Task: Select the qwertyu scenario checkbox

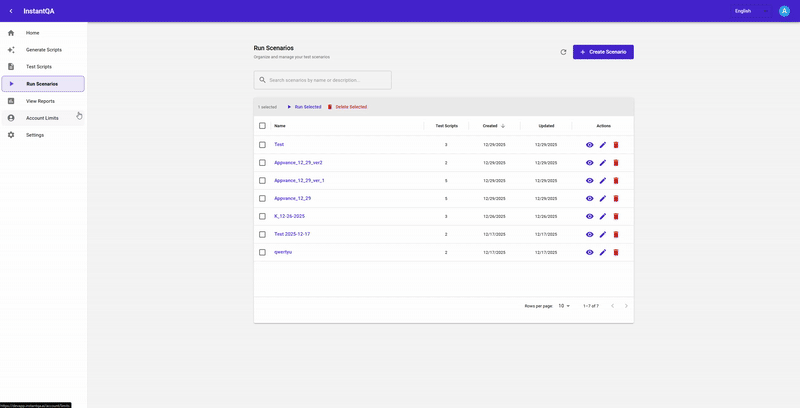Action: tap(263, 252)
